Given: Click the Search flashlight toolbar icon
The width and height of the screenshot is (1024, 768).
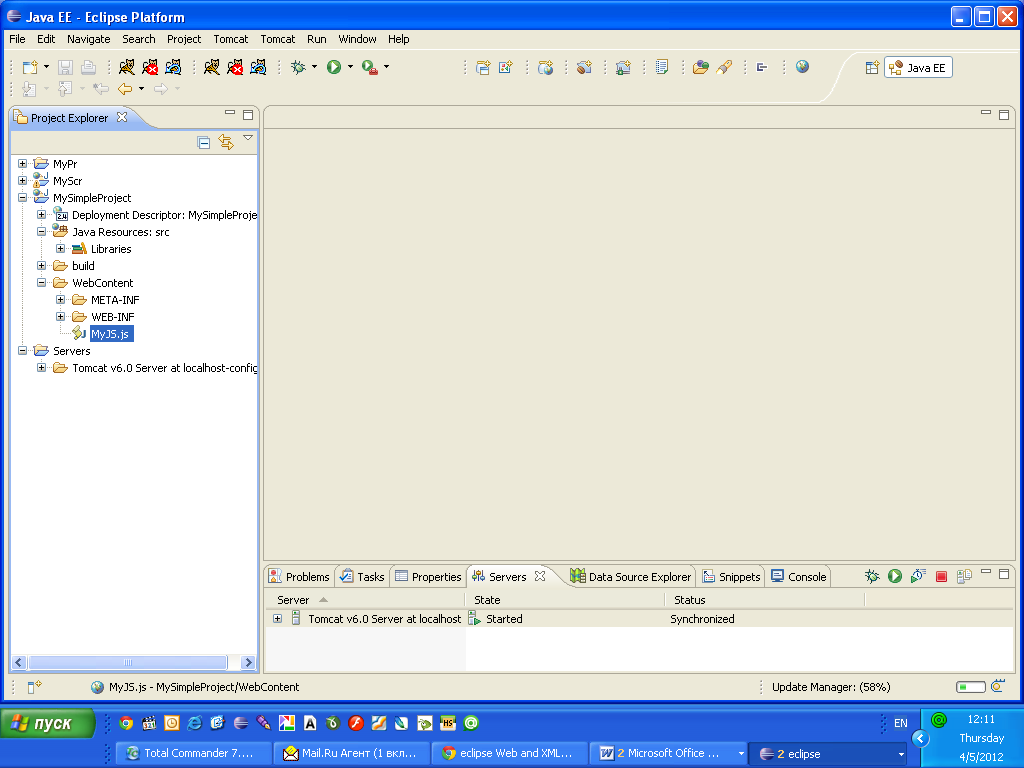Looking at the screenshot, I should click(724, 67).
